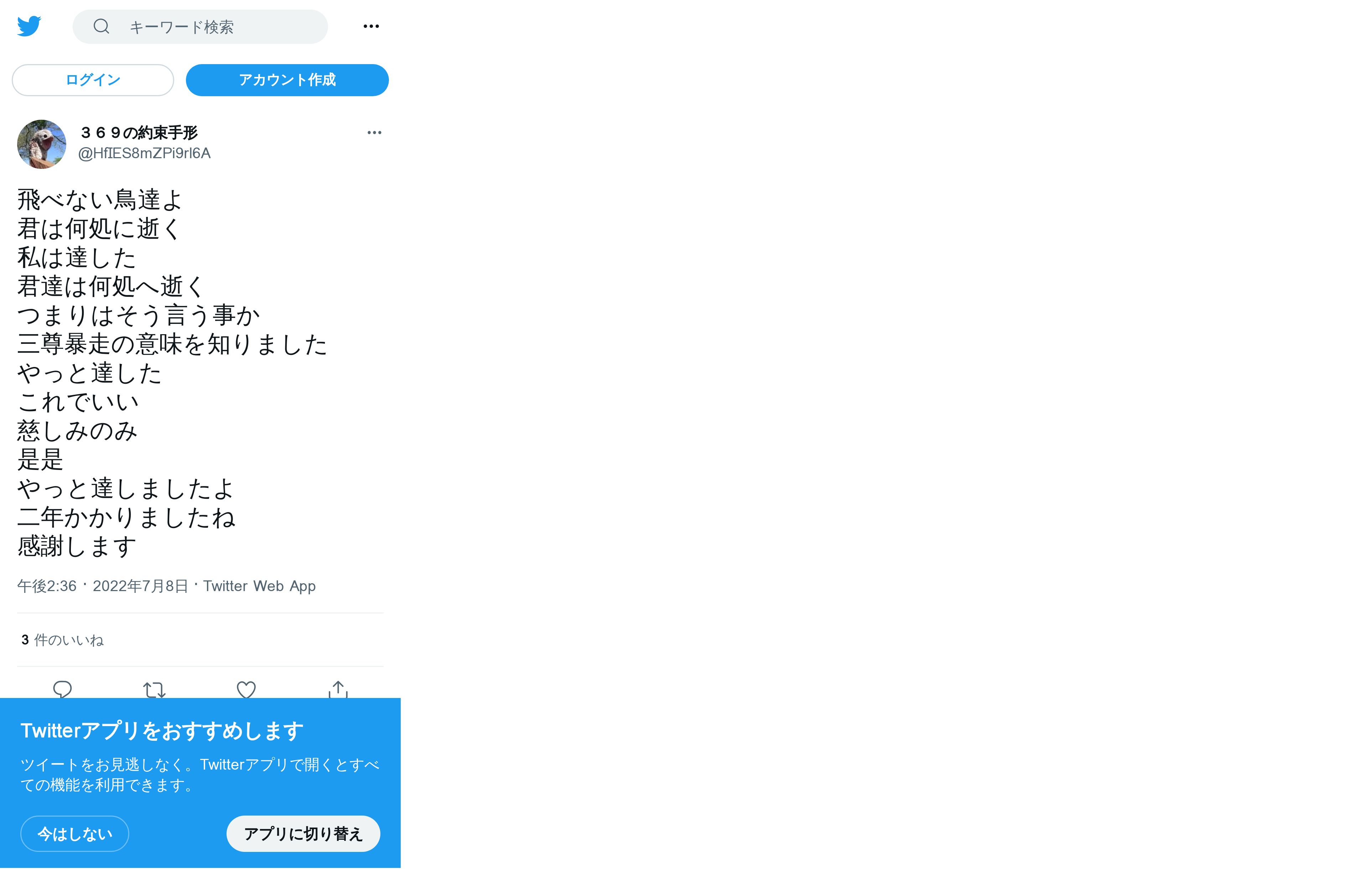Click the reply speech bubble icon

click(63, 689)
